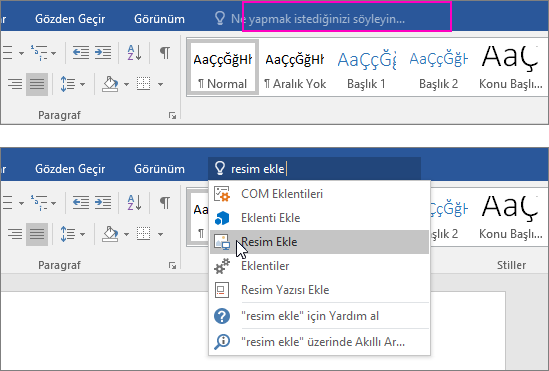Expand Line Spacing arrow in ribbon with empty search
The height and width of the screenshot is (371, 549).
(x=82, y=84)
